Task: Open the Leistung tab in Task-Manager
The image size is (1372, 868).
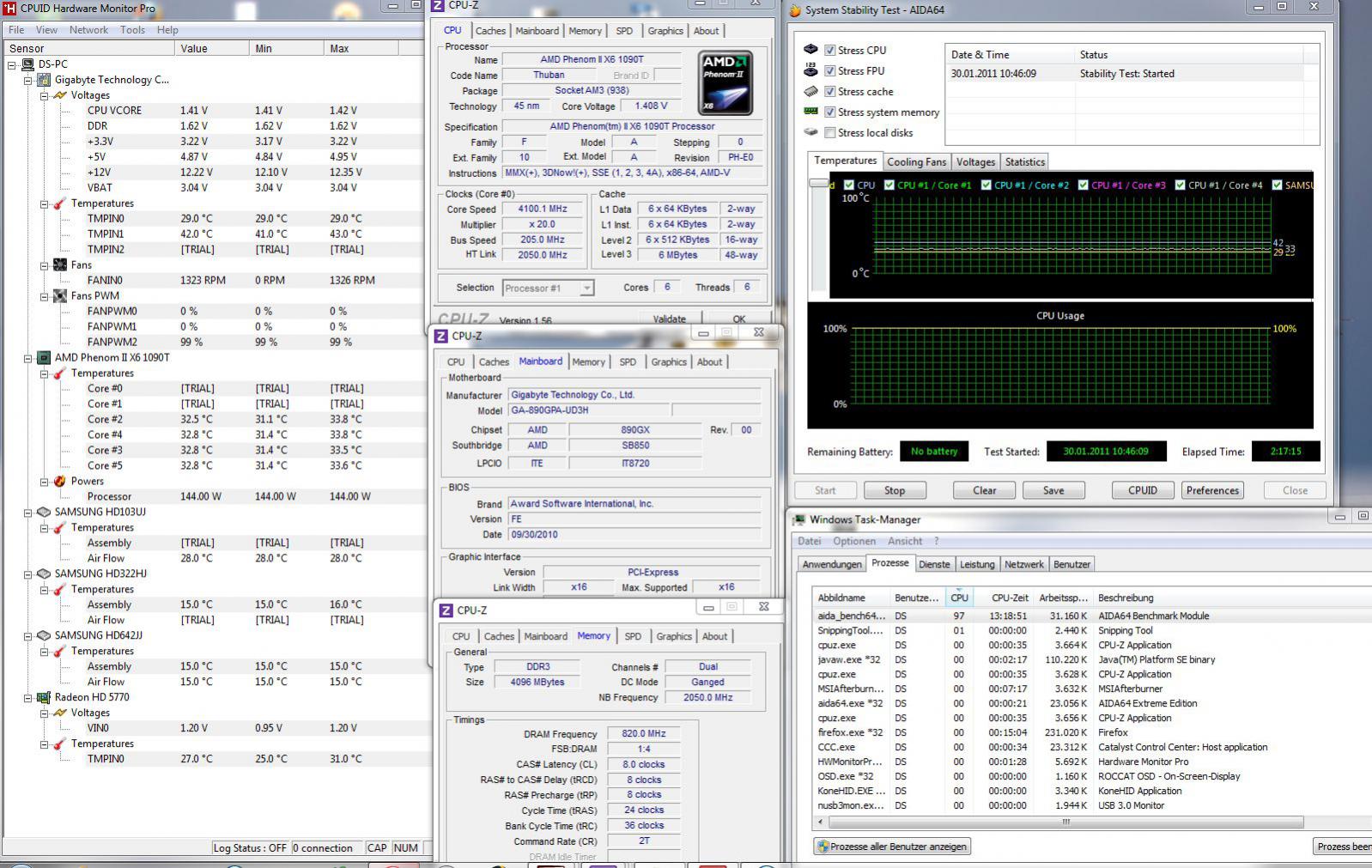Action: pos(977,564)
